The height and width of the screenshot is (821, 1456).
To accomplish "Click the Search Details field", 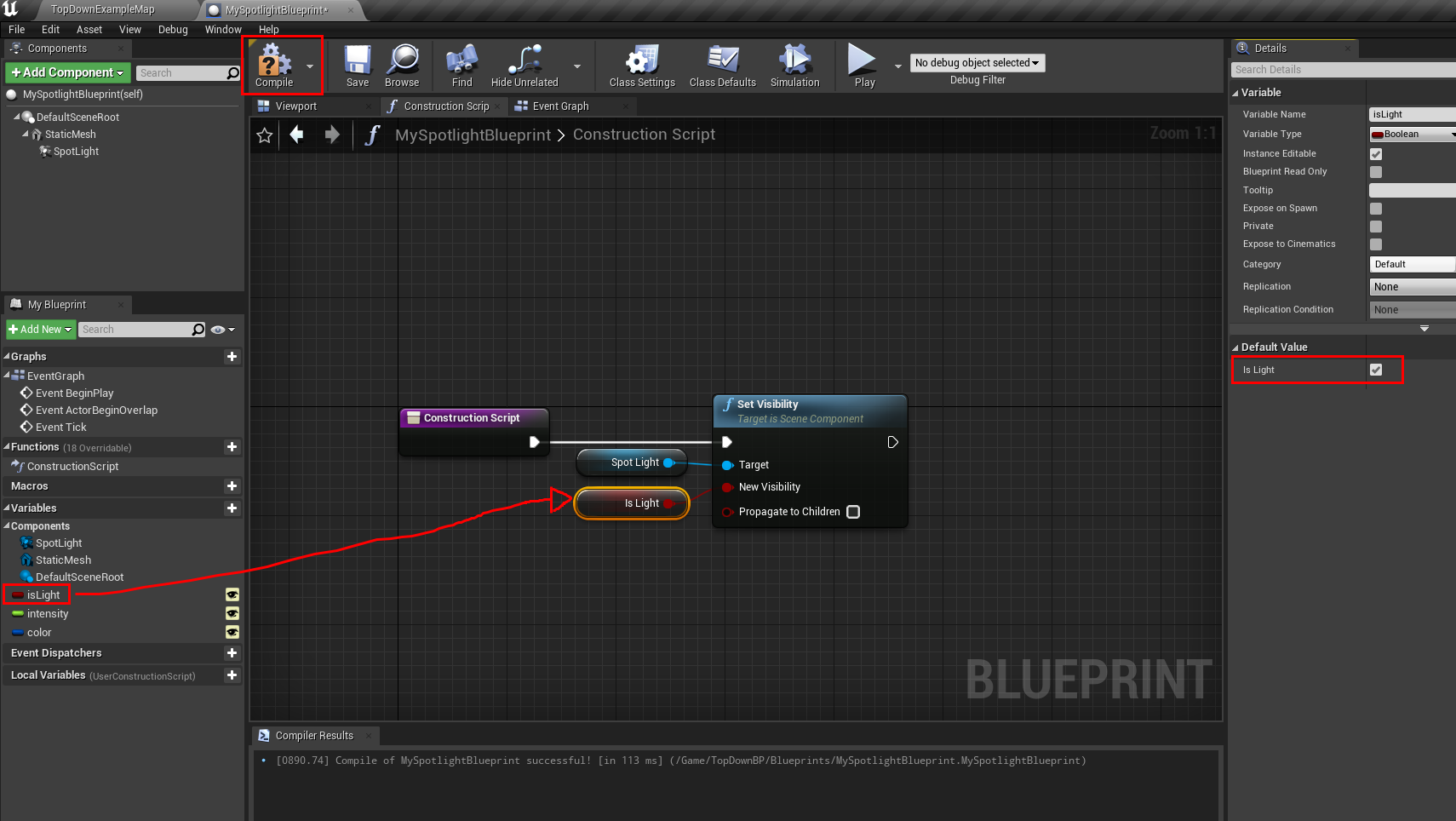I will [x=1344, y=70].
